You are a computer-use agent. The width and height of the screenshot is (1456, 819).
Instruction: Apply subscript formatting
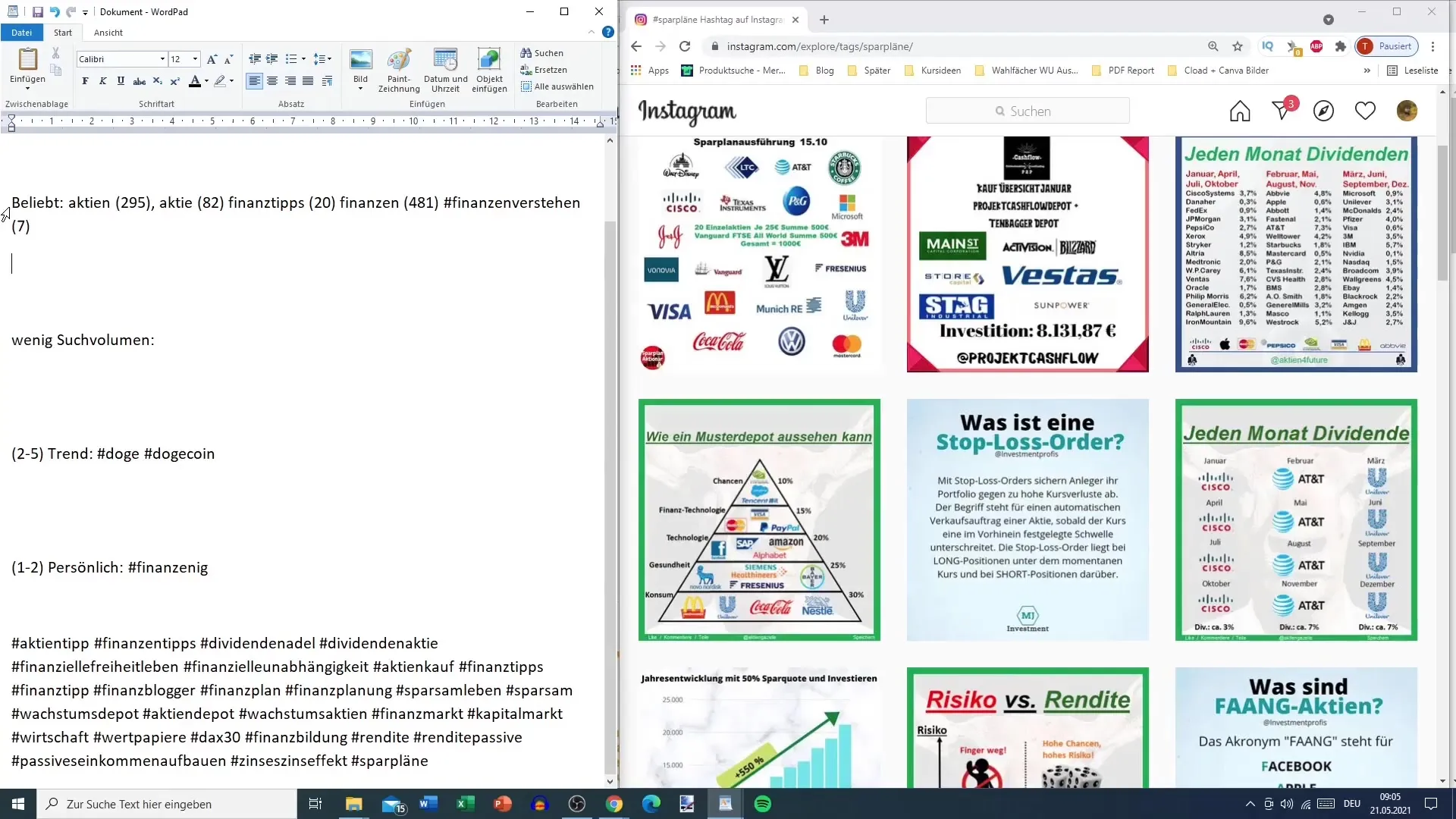[x=157, y=81]
